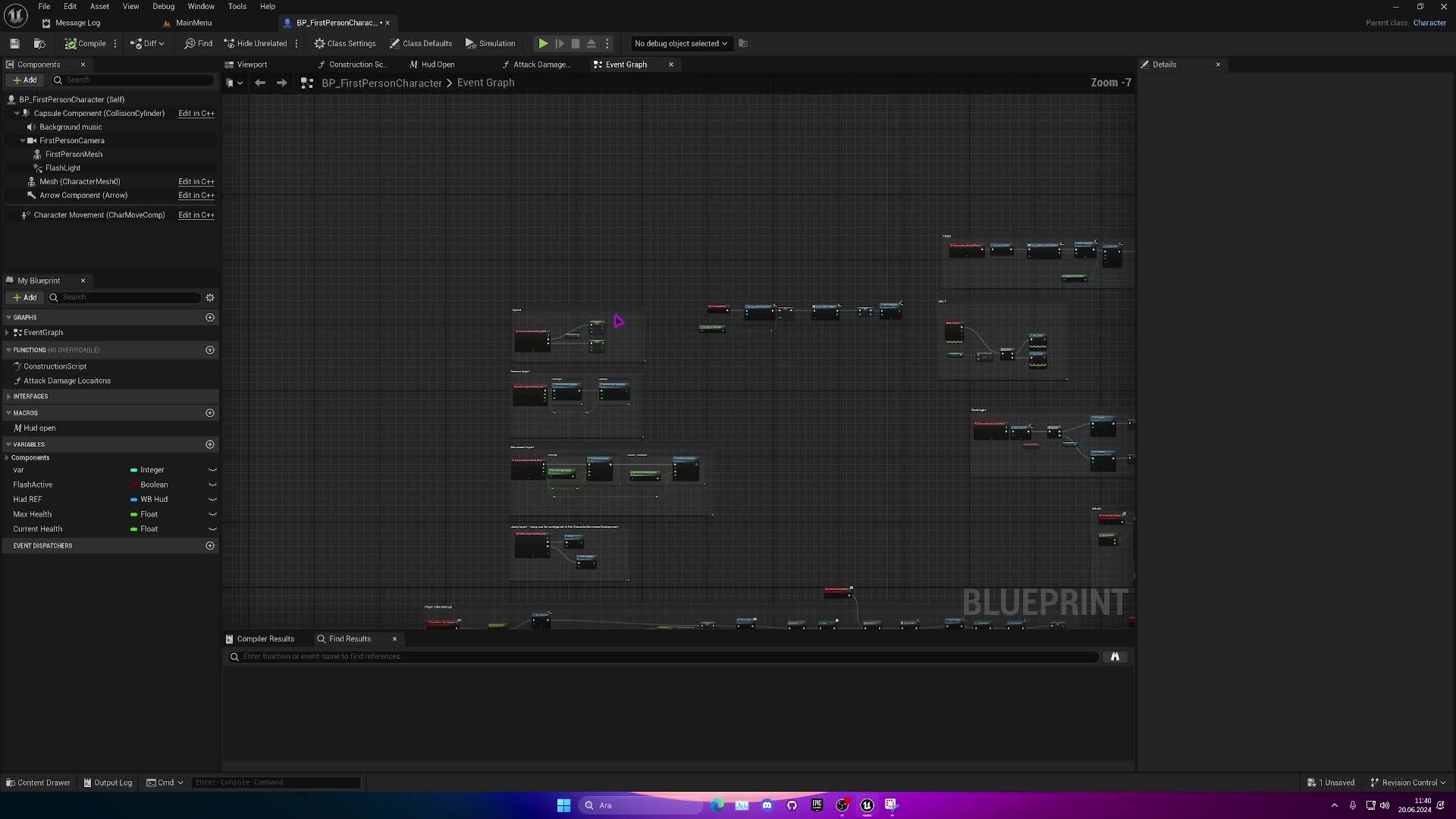Image resolution: width=1456 pixels, height=819 pixels.
Task: Click the Eject playback button
Action: pos(591,43)
